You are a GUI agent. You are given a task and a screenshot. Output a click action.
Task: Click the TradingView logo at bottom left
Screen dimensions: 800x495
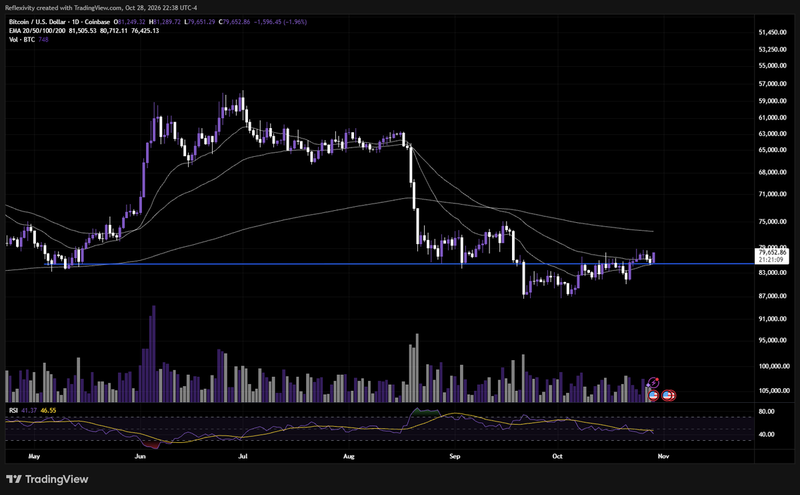coord(47,479)
